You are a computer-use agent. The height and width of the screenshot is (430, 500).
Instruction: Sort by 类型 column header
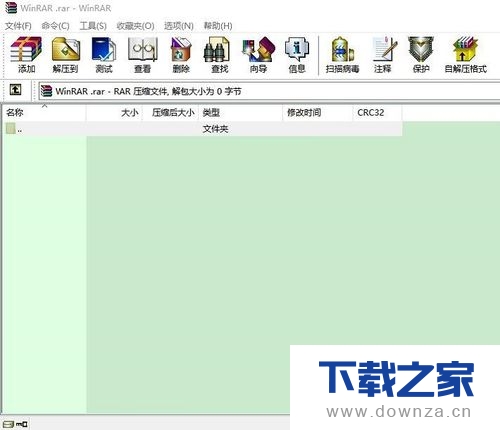[240, 113]
